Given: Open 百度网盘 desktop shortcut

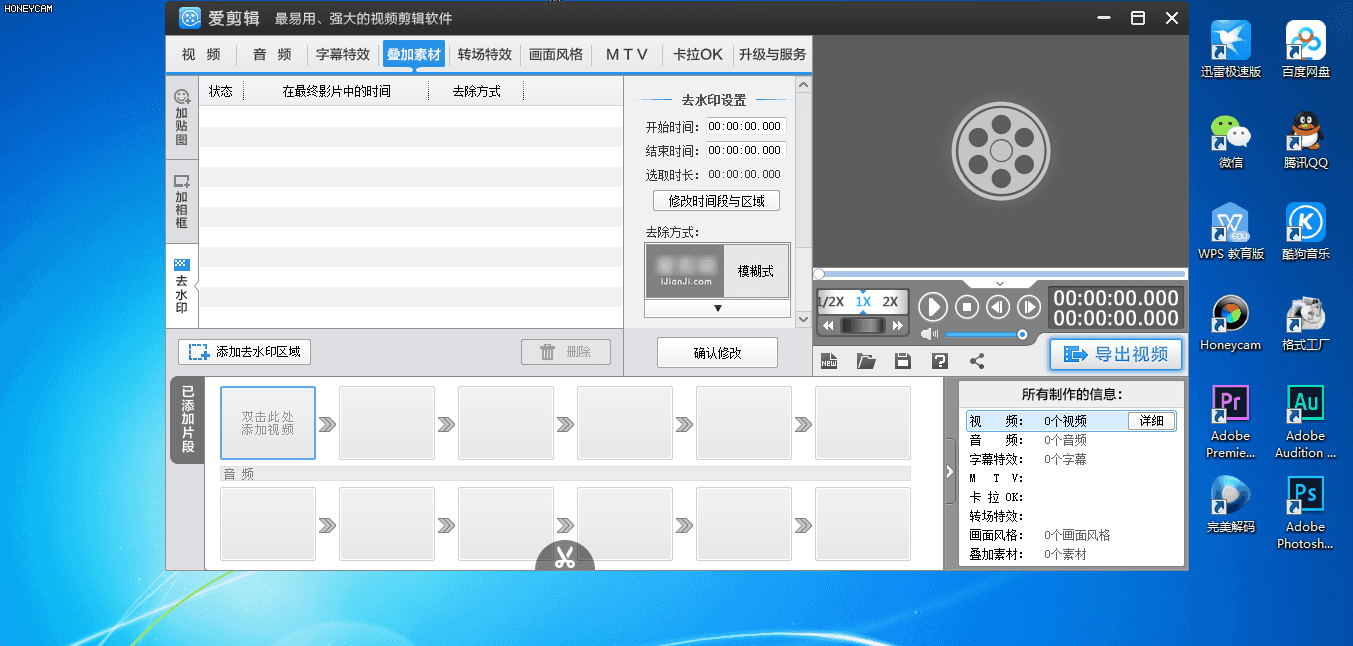Looking at the screenshot, I should click(1305, 49).
